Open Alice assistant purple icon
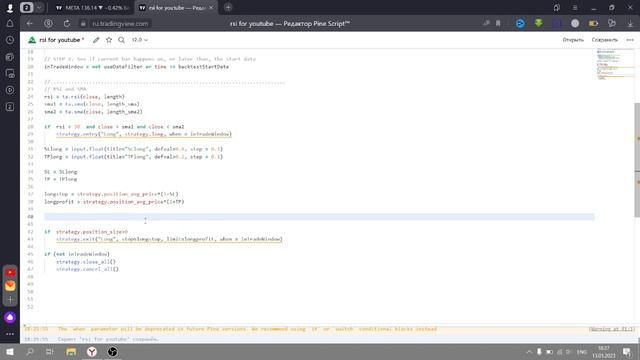Viewport: 640px width, 360px height. (x=10, y=318)
